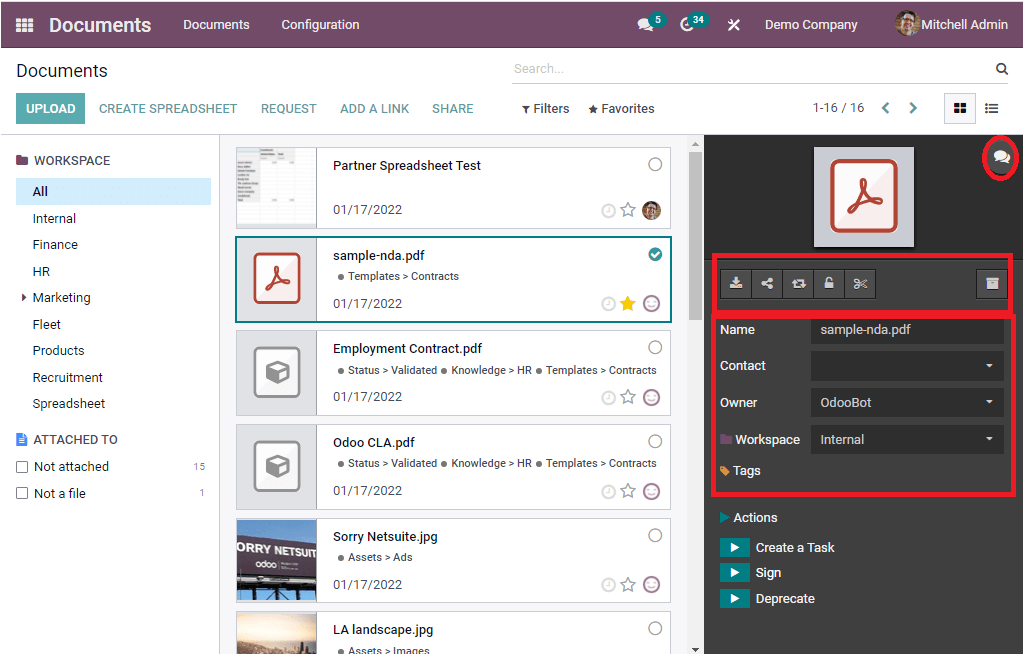Open the Contact dropdown
This screenshot has height=655, width=1024.
tap(907, 366)
